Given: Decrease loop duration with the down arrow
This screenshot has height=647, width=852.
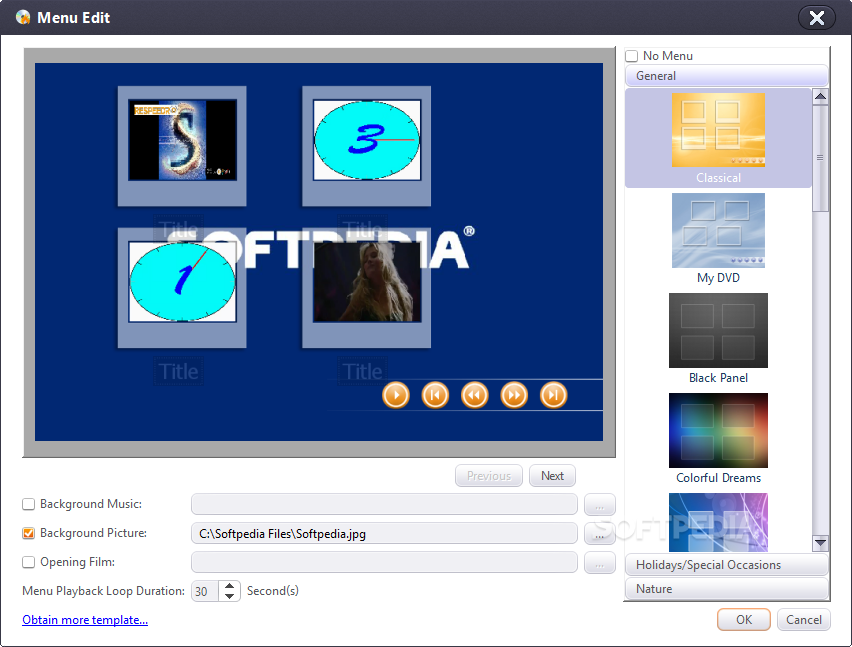Looking at the screenshot, I should [229, 596].
